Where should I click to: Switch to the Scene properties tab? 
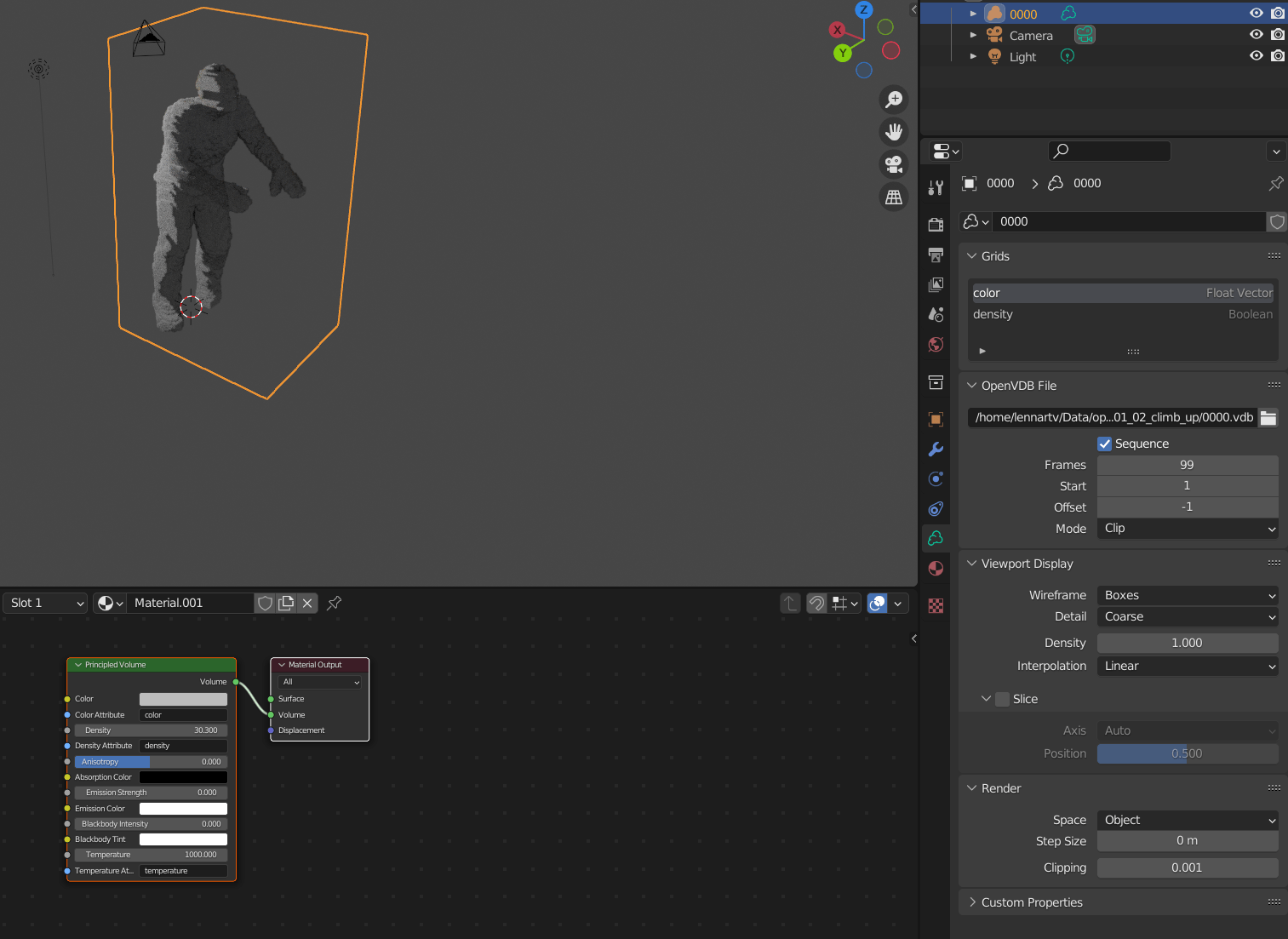[936, 314]
